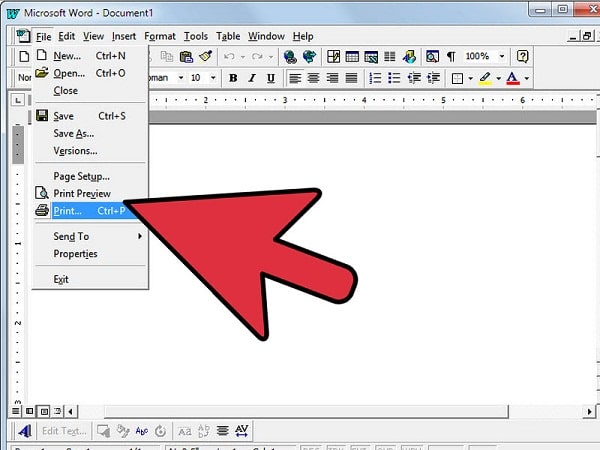Click the Document Map magnifier icon
This screenshot has height=450, width=600.
[432, 57]
